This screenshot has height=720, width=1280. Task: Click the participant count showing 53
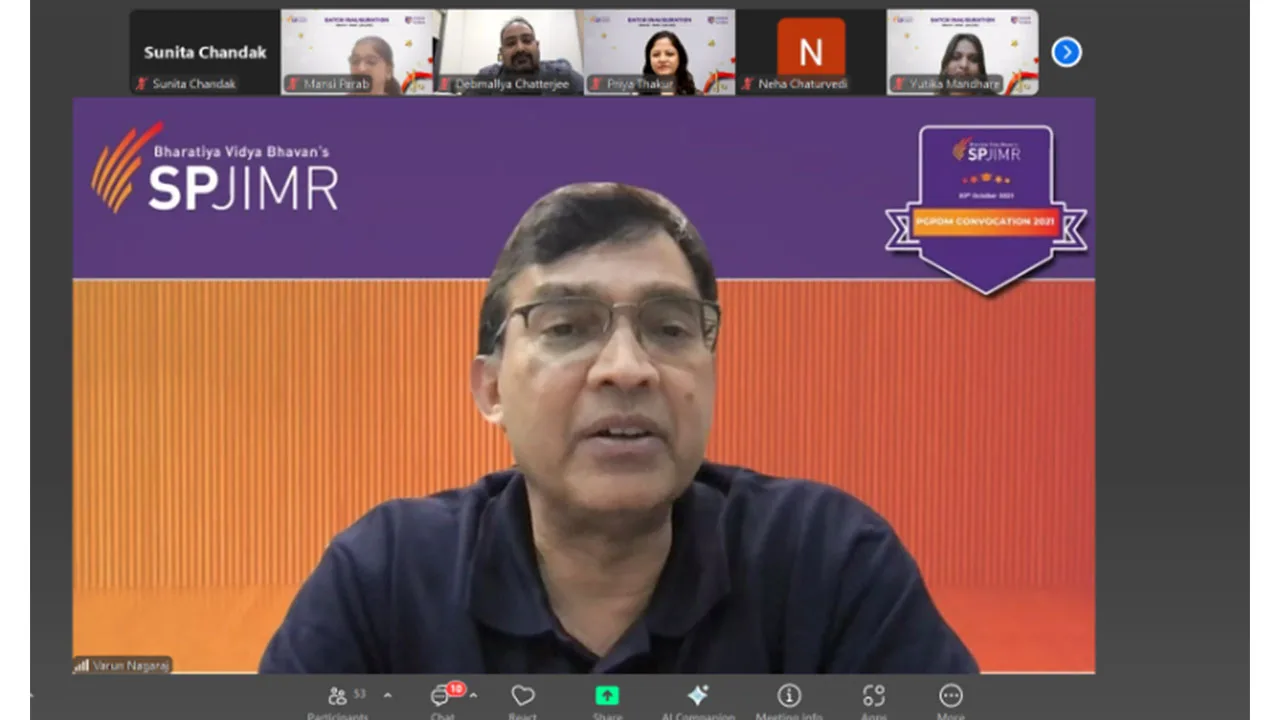(x=358, y=693)
